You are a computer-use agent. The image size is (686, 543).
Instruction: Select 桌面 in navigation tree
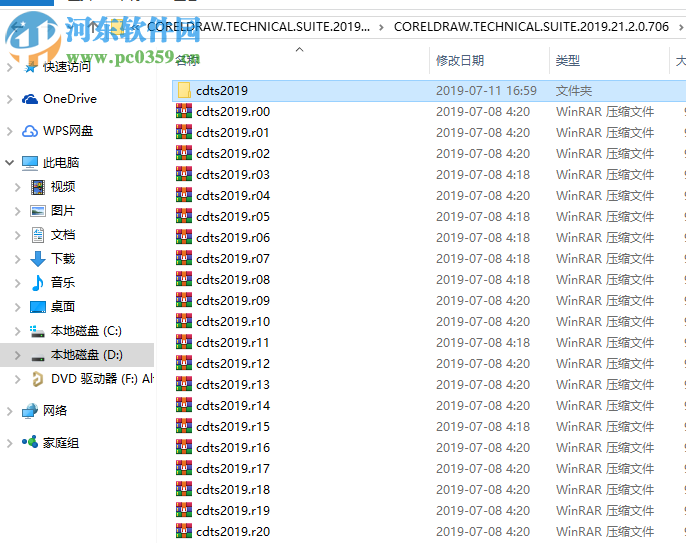point(63,306)
